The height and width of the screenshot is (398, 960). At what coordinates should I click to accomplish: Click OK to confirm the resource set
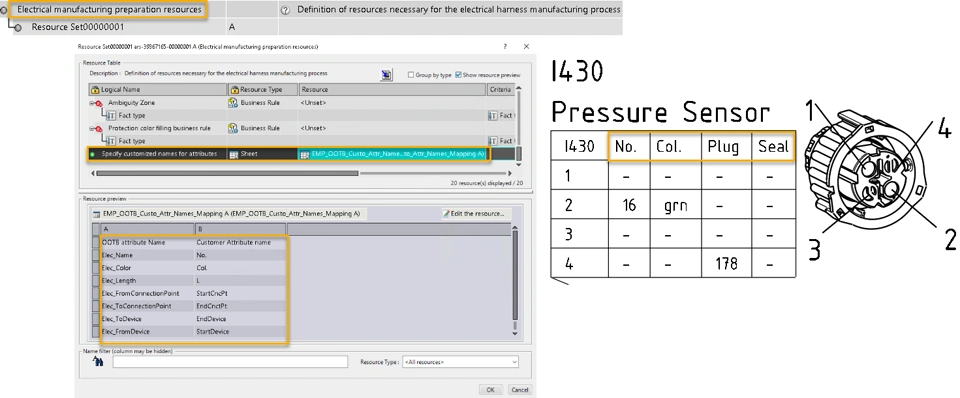pyautogui.click(x=490, y=389)
